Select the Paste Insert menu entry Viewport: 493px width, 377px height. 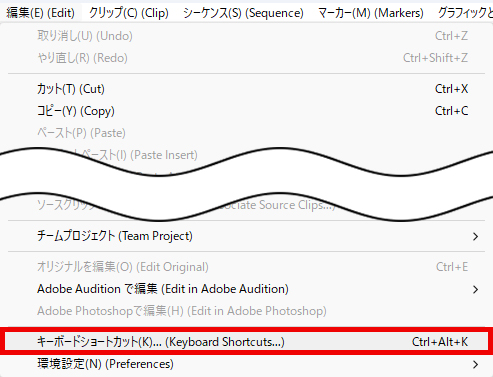(140, 155)
